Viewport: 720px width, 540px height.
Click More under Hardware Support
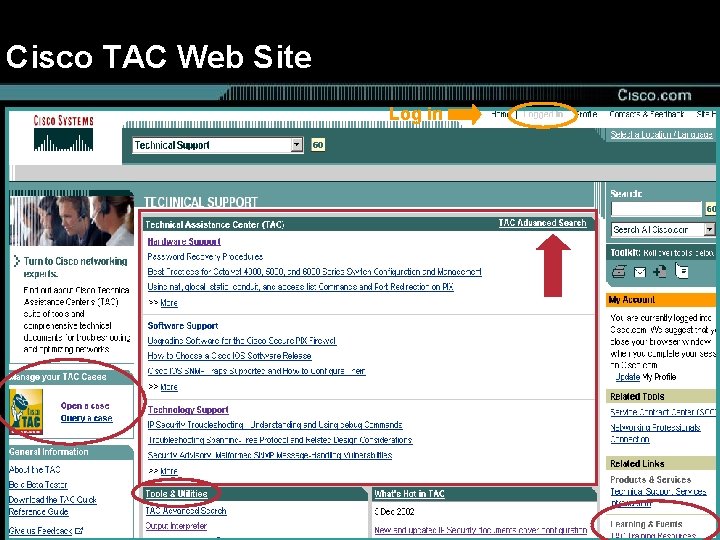click(x=169, y=303)
